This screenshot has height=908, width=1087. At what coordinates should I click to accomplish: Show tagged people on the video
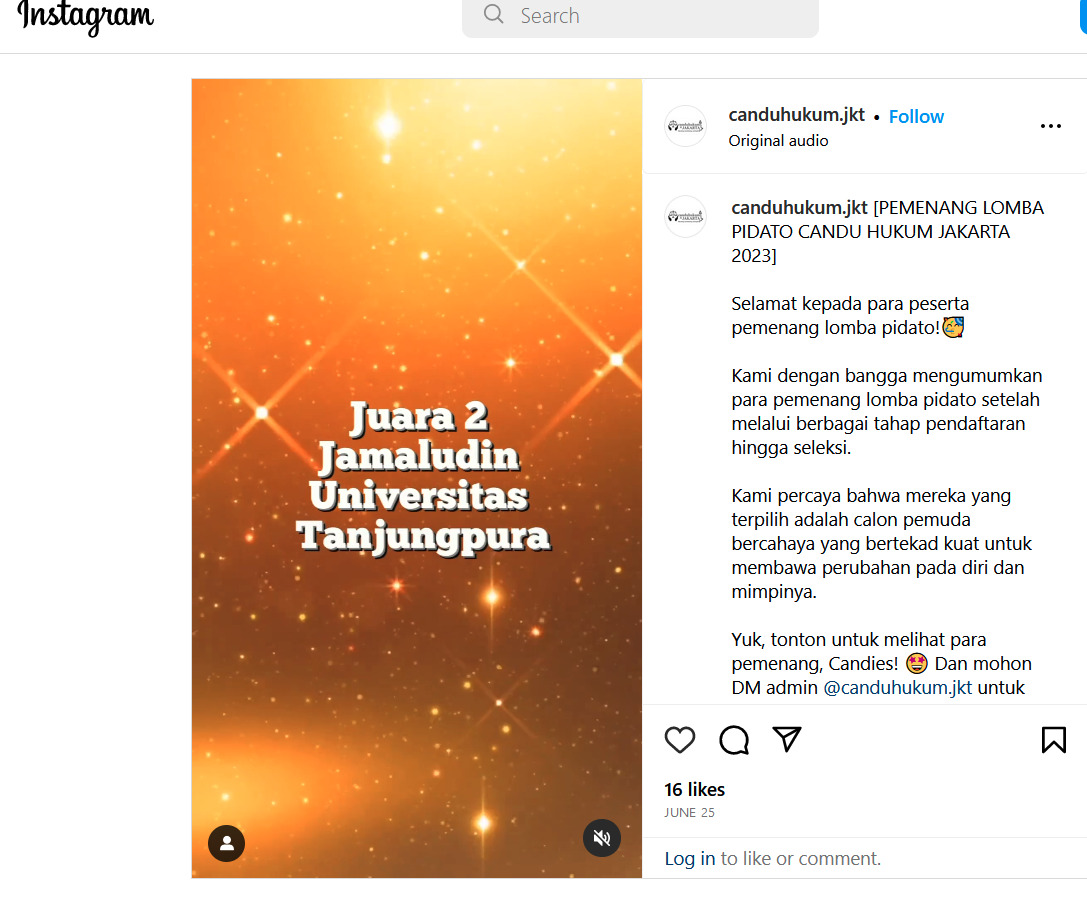pos(227,843)
